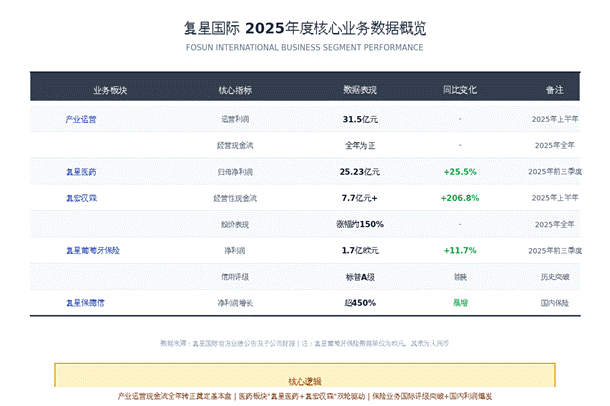Select the 产业运营 segment name
This screenshot has width=610, height=406.
click(81, 119)
